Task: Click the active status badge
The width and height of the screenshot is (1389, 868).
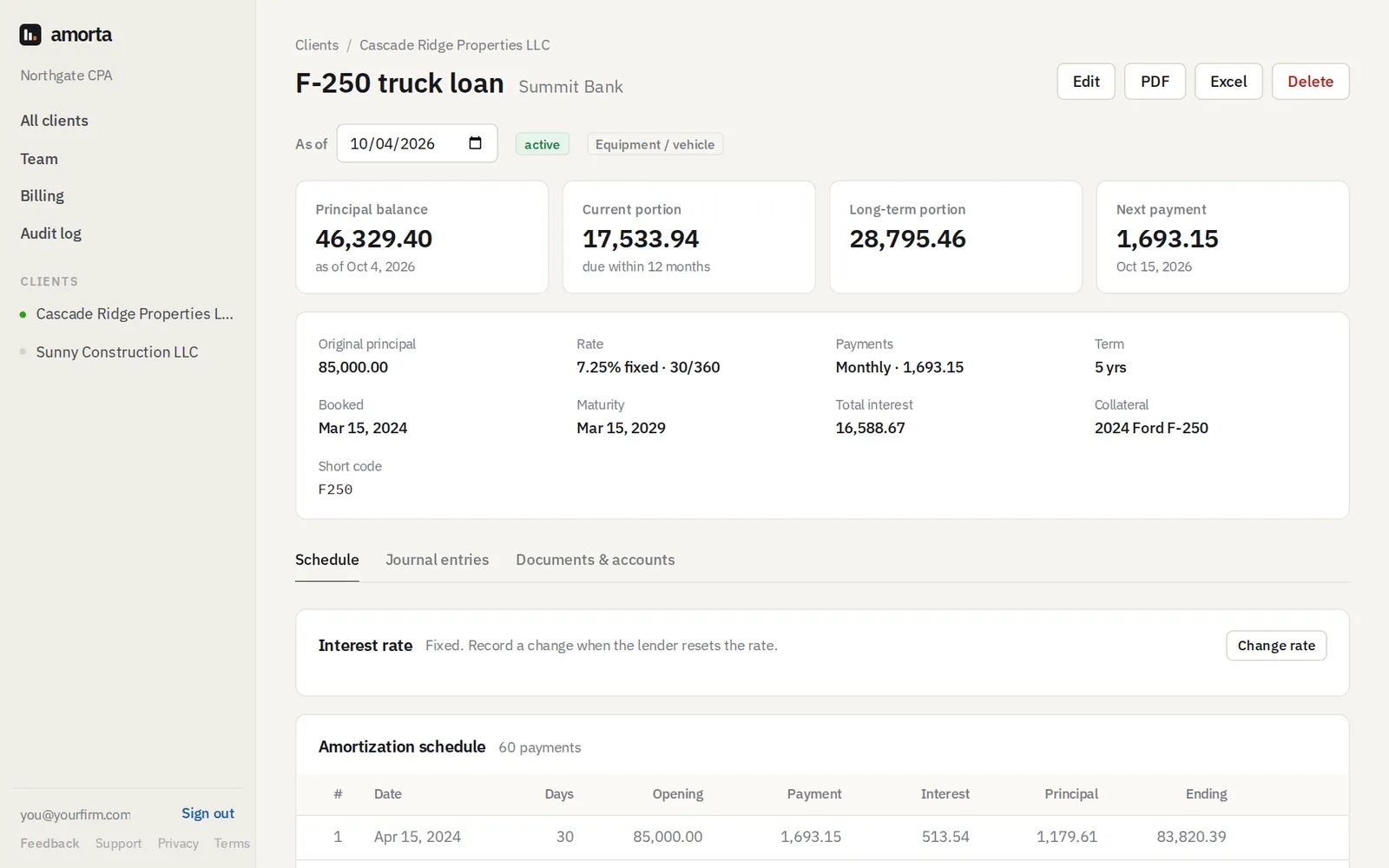Action: [542, 144]
